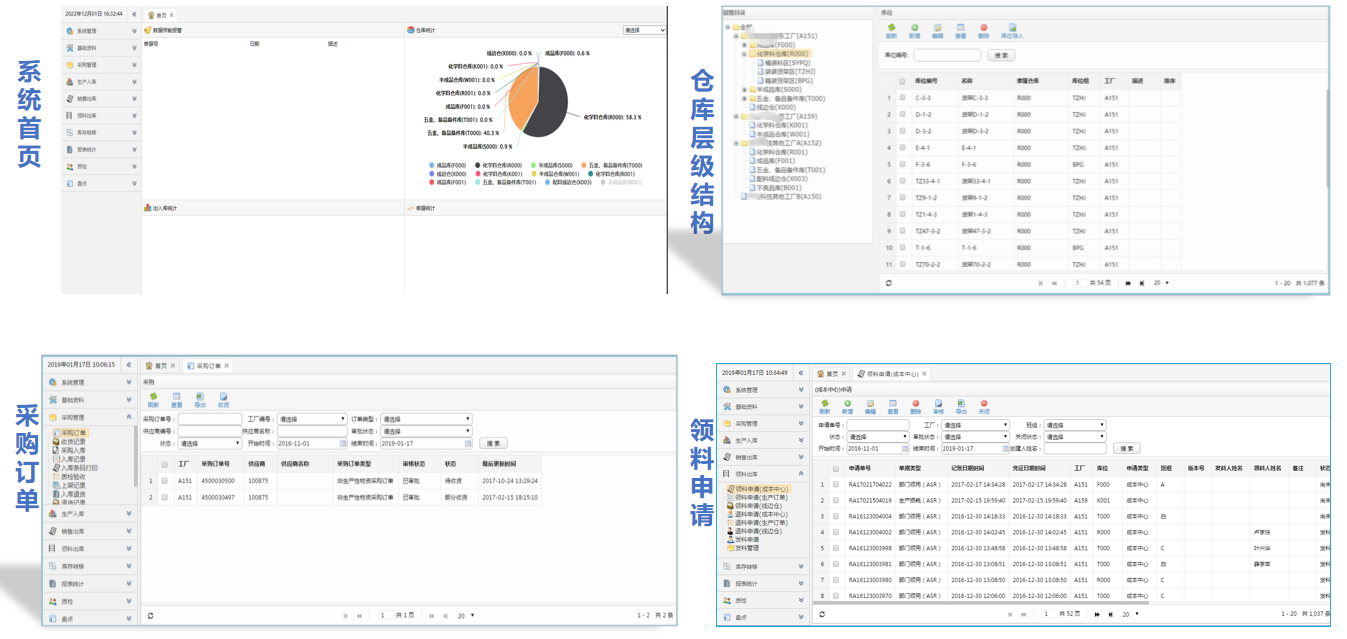Image resolution: width=1347 pixels, height=639 pixels.
Task: Open 工厂编号 dropdown in 采购订单 filters
Action: (x=312, y=419)
